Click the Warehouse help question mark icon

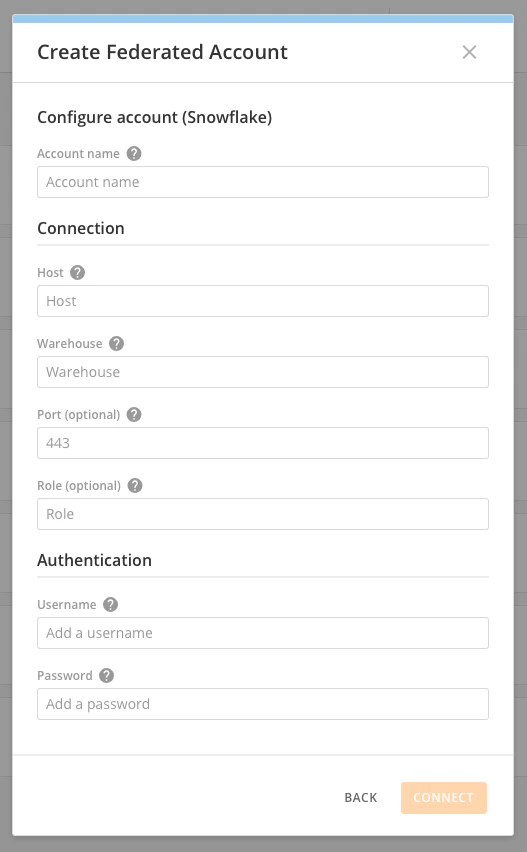(116, 343)
